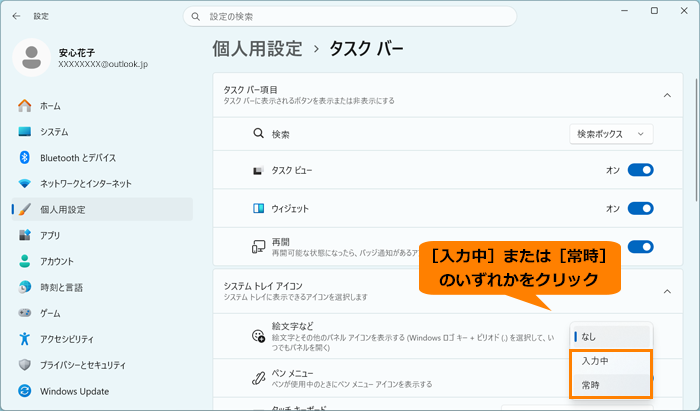Click the Pen menu icon
The image size is (700, 411).
(x=258, y=378)
